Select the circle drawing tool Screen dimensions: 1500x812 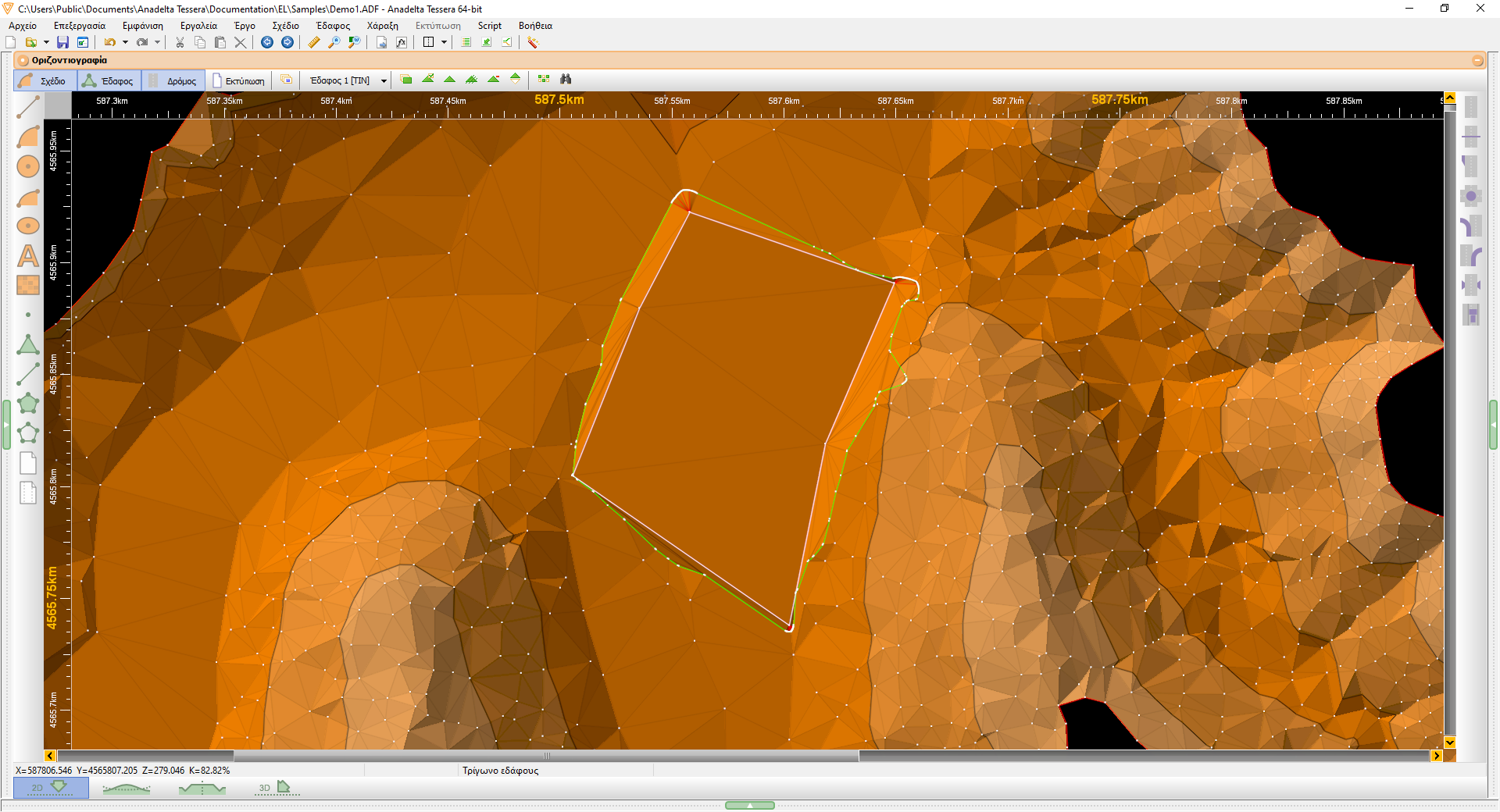tap(28, 166)
